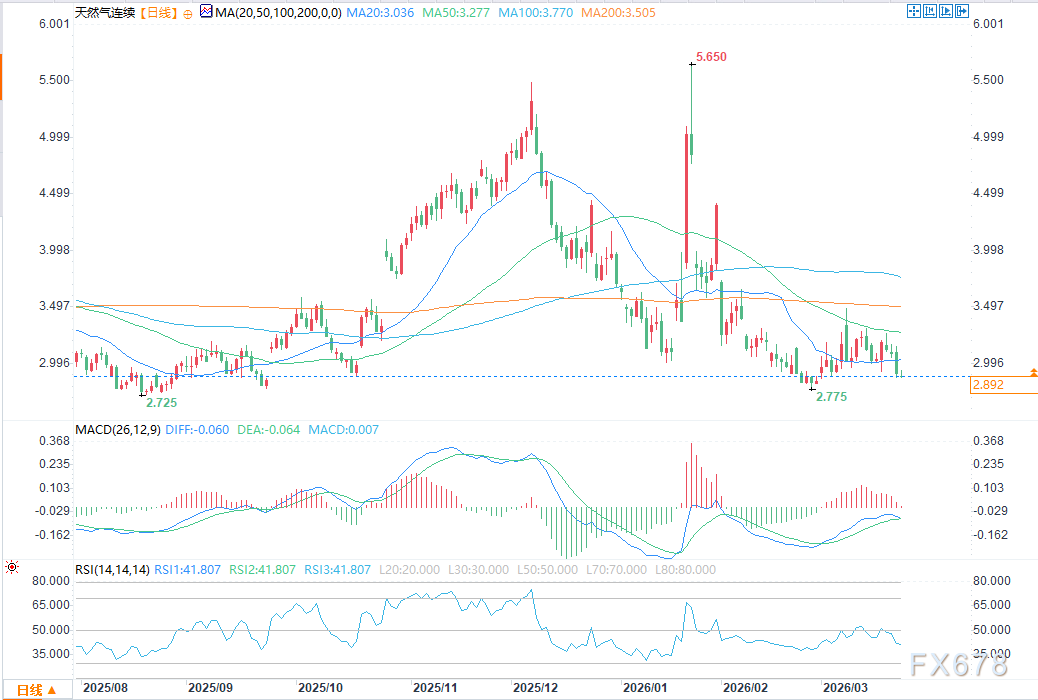Click the MA indicator chart icon
Image resolution: width=1038 pixels, height=700 pixels.
[206, 13]
